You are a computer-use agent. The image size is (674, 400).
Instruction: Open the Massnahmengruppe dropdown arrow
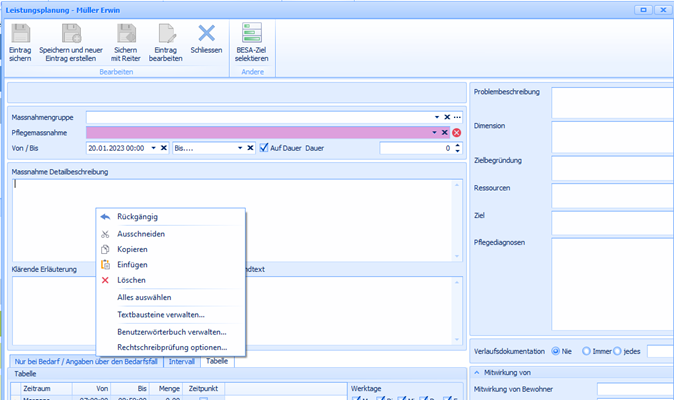tap(436, 117)
